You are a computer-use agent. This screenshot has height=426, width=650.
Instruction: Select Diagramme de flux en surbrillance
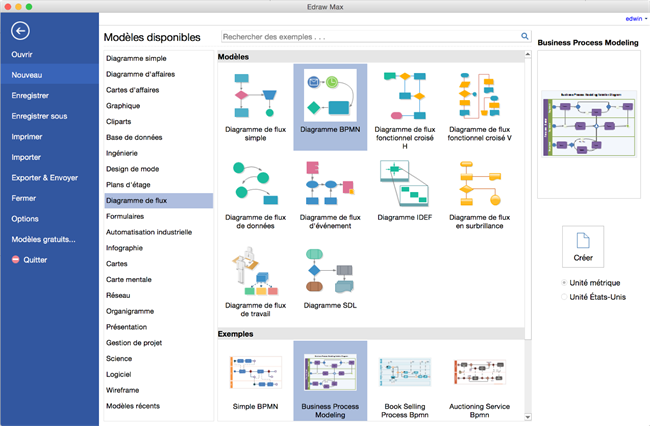[479, 195]
